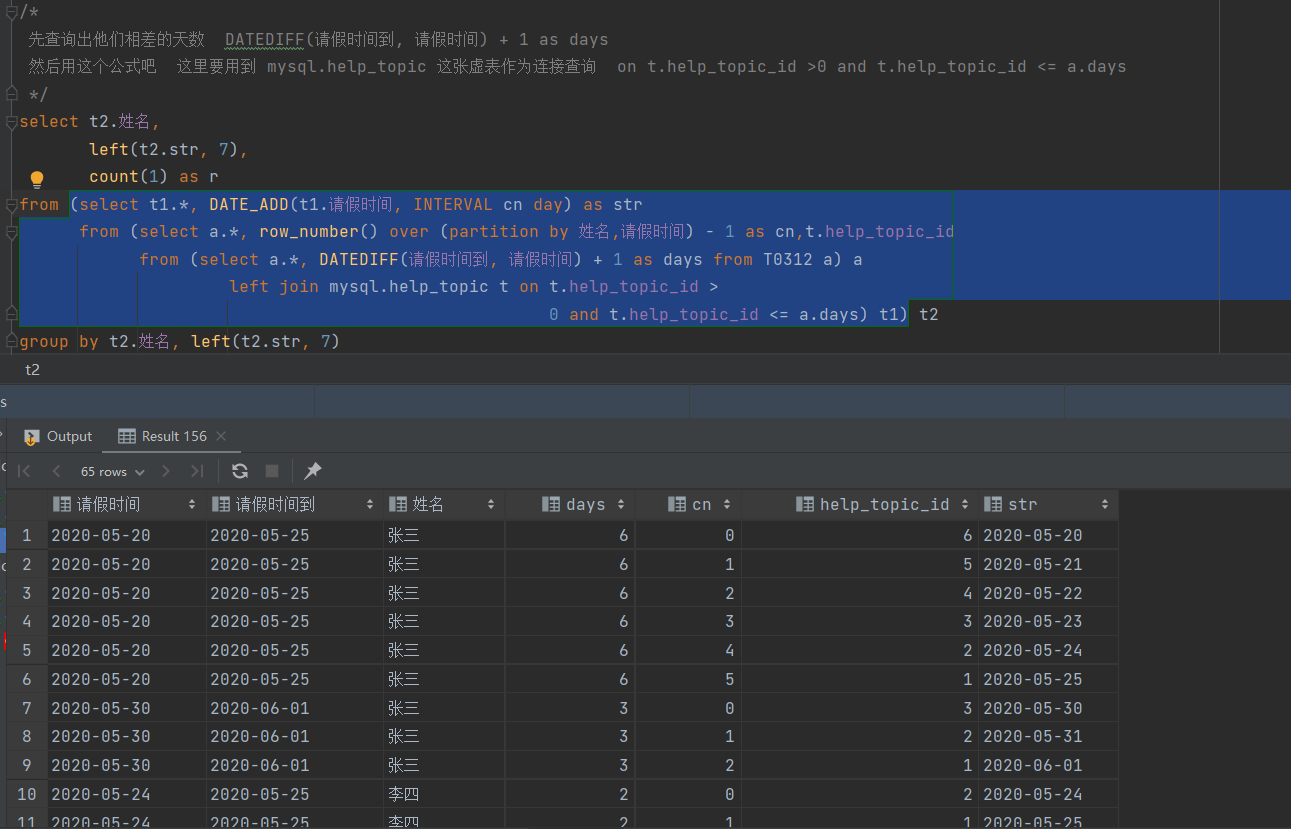The image size is (1291, 829).
Task: Click the 2020-05-24 str cell in row 10
Action: tap(1047, 794)
